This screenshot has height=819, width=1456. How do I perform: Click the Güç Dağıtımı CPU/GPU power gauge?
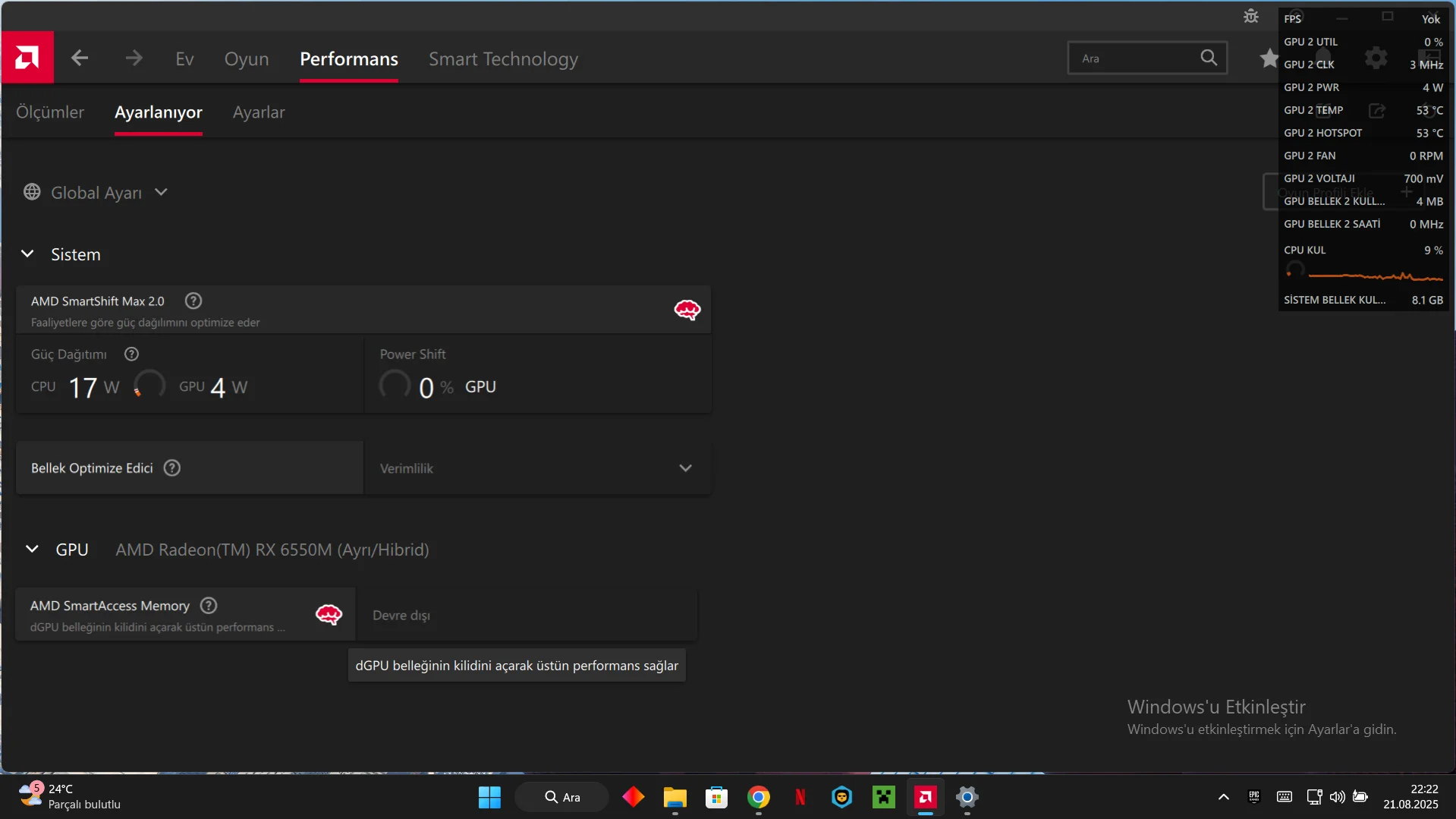pyautogui.click(x=149, y=385)
